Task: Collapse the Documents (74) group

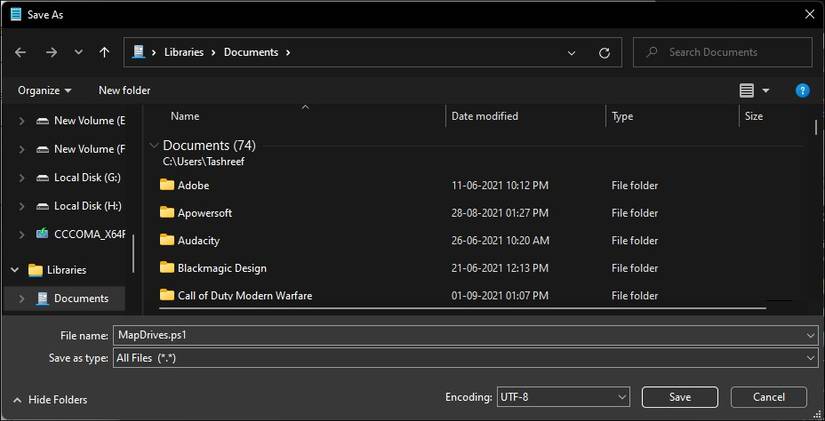Action: click(154, 145)
